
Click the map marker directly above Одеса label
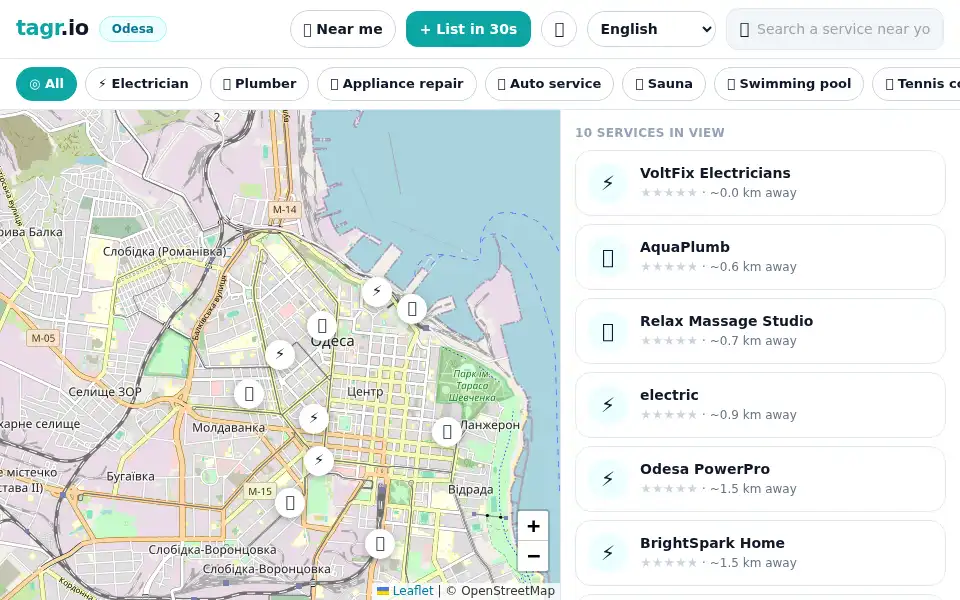click(x=321, y=326)
